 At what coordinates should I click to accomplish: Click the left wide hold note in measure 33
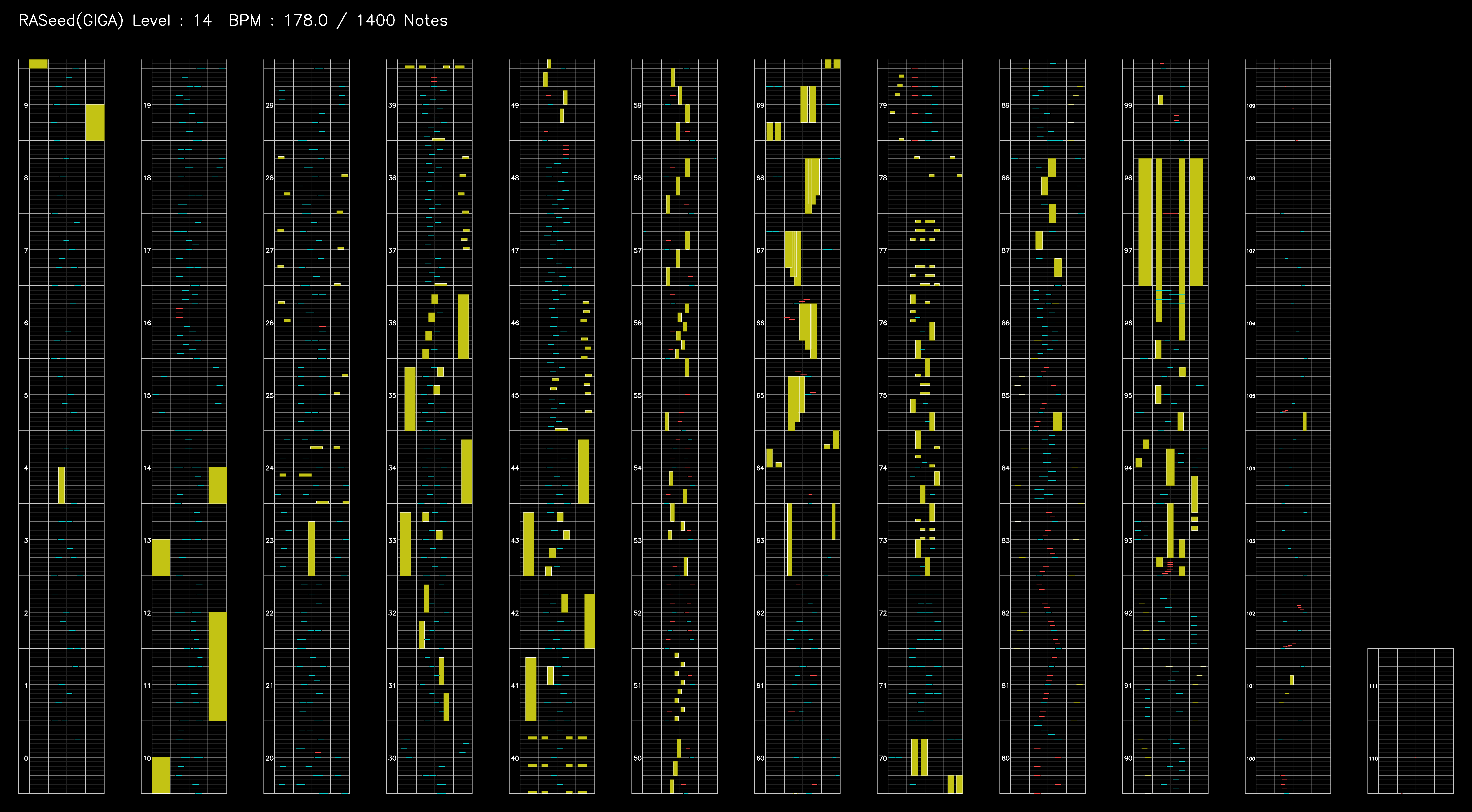(x=405, y=544)
